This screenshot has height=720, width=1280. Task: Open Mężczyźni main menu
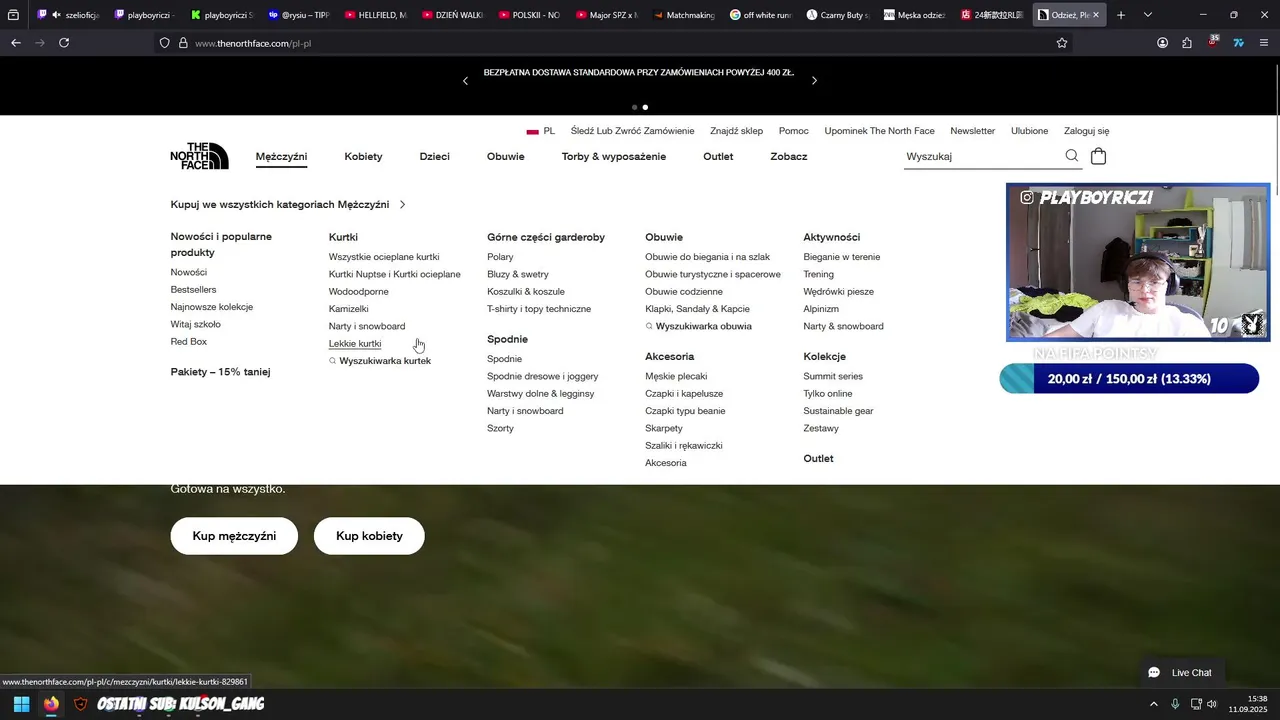tap(281, 157)
